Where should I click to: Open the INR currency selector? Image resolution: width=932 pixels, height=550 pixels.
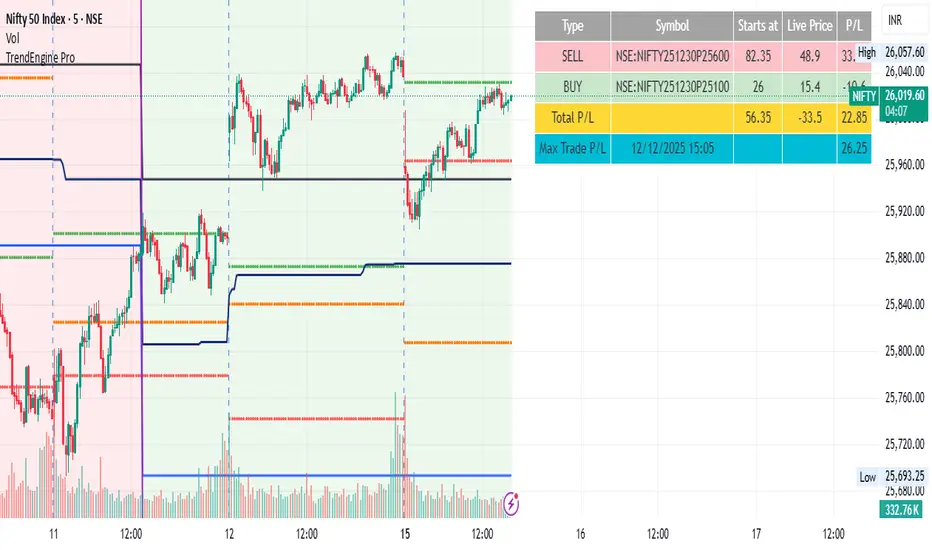coord(899,19)
